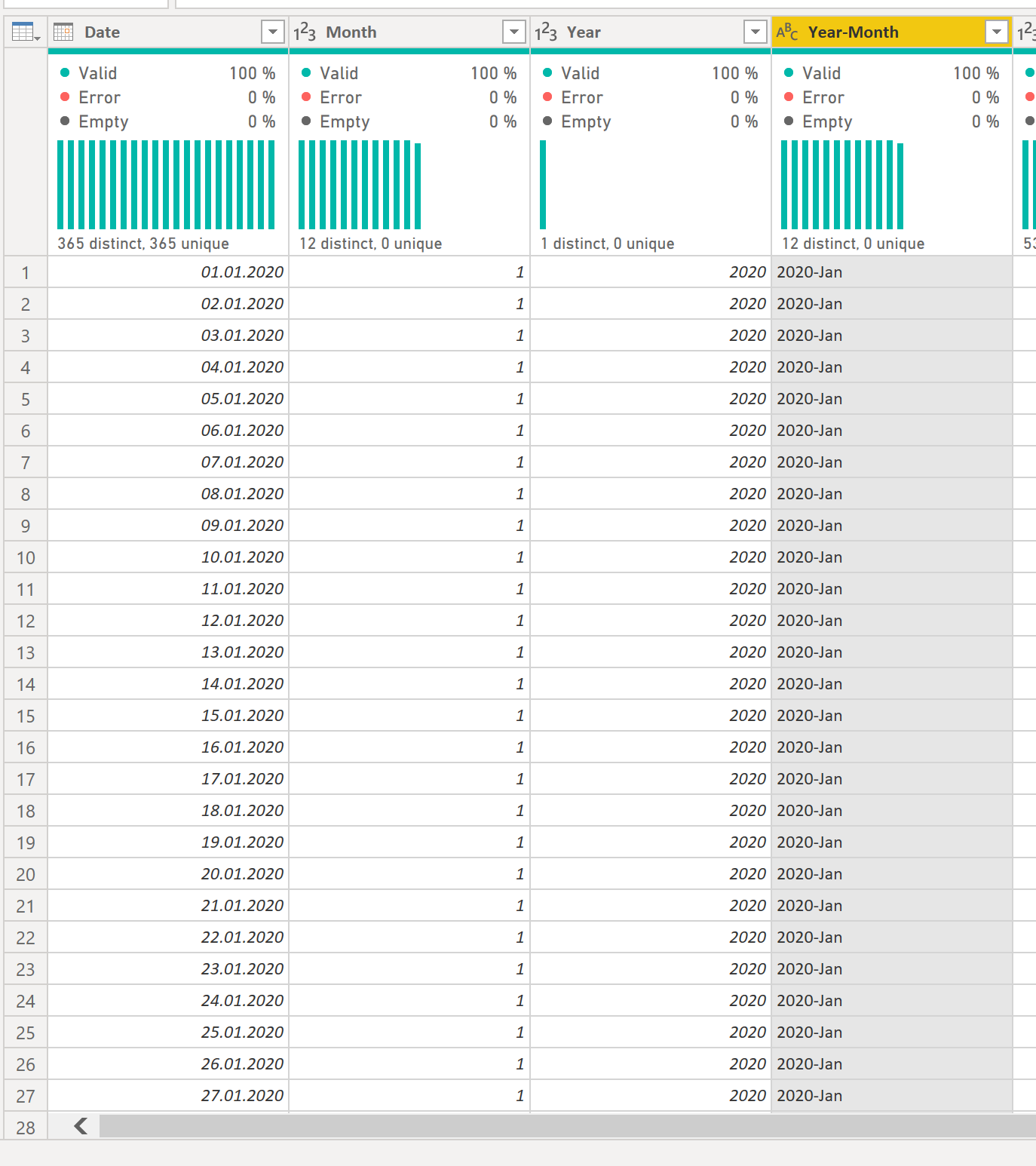Select the cell with date 20.01.2020
1036x1166 pixels.
(168, 874)
